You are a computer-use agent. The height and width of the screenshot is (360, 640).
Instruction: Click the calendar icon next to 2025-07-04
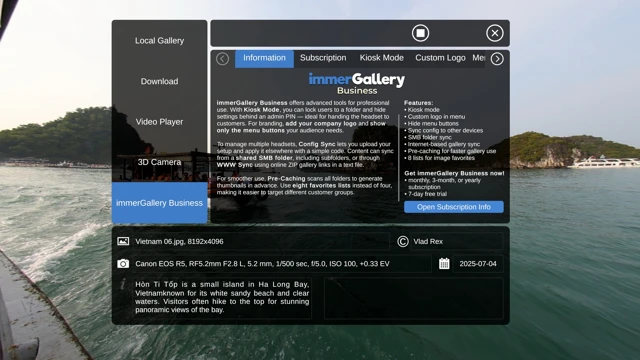pyautogui.click(x=444, y=264)
